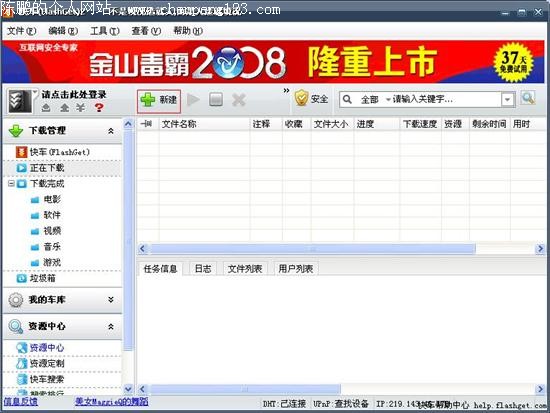
Task: Click the task list scroll right arrow
Action: [540, 249]
